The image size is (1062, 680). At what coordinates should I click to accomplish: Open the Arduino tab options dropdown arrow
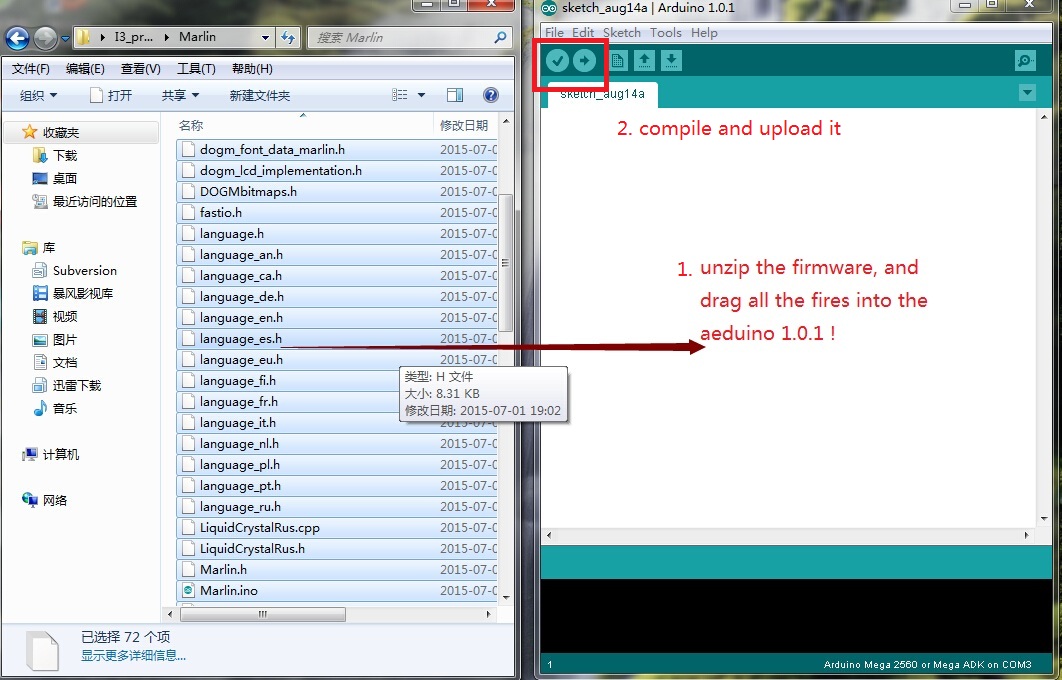(1026, 93)
